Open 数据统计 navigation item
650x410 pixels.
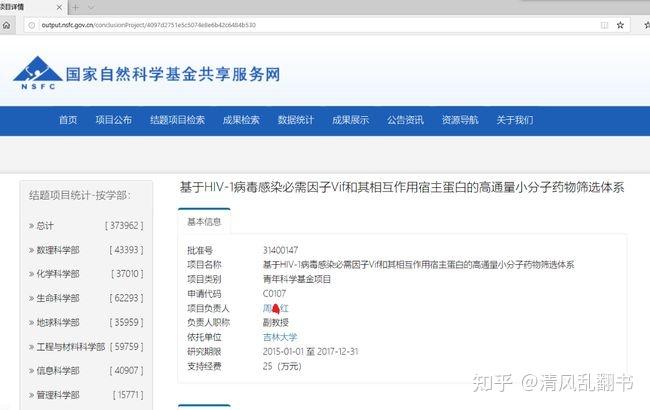pos(296,120)
